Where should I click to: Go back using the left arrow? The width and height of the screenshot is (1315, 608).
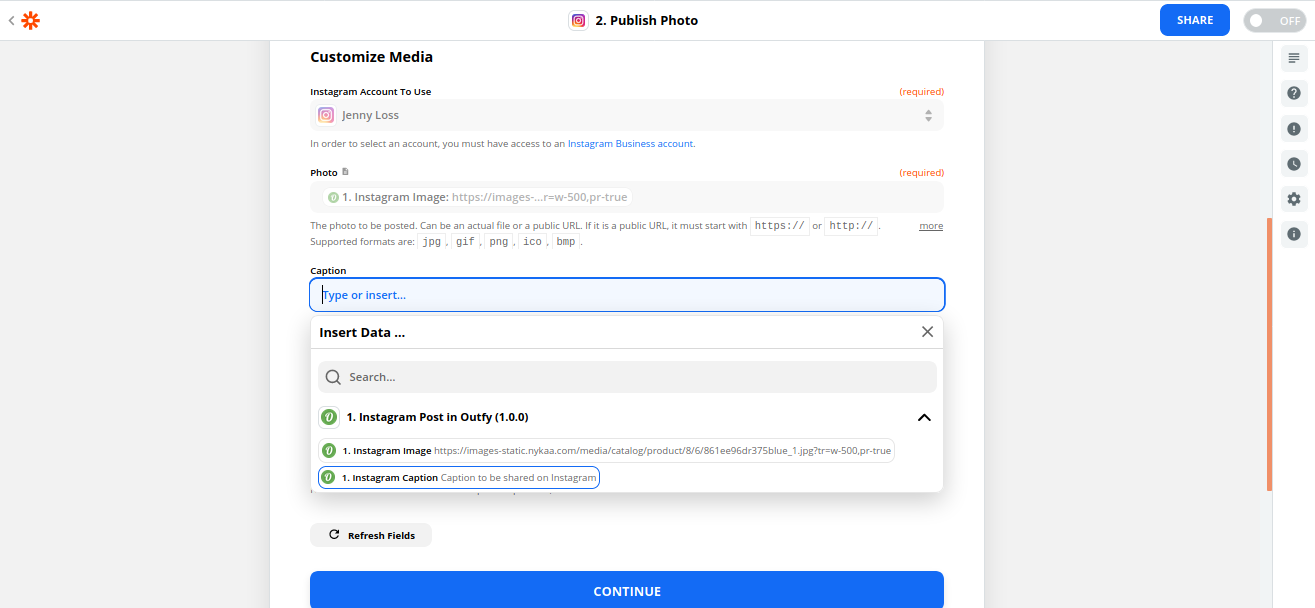click(11, 20)
